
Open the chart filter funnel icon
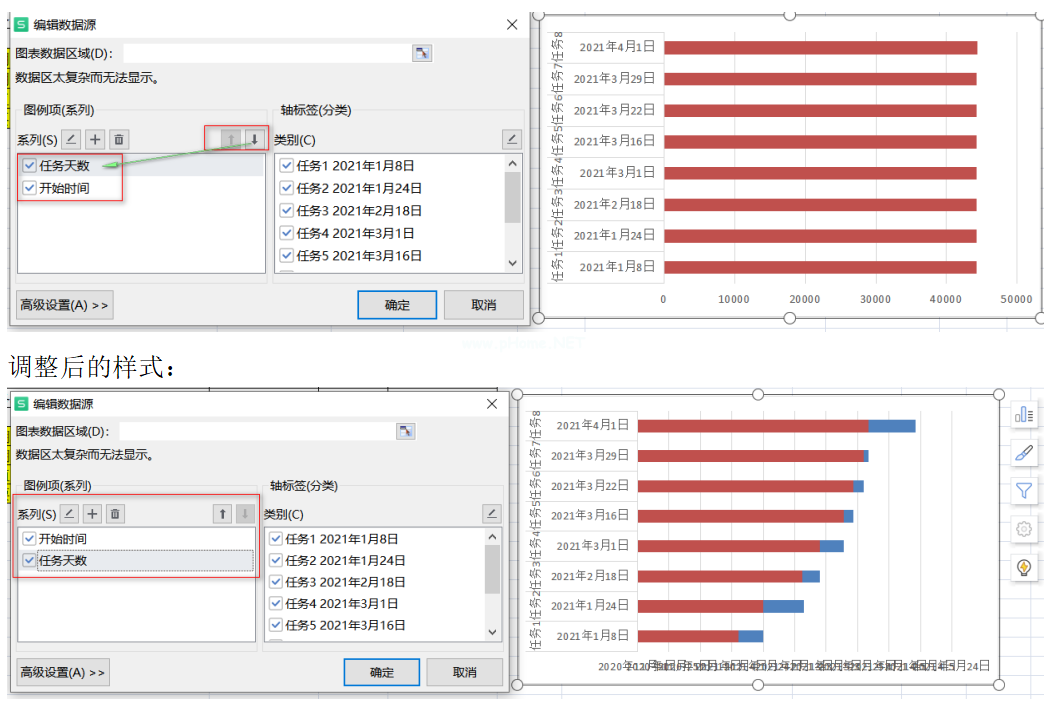1024,490
